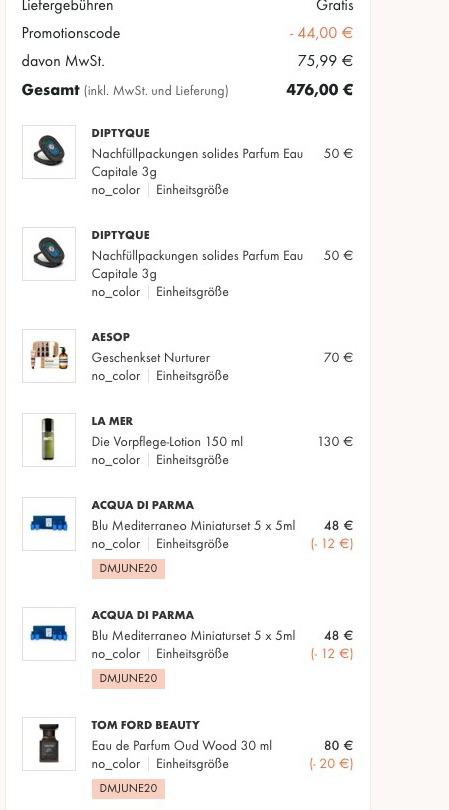Click Eau de Parfum Oud Wood 30 ml title
This screenshot has height=810, width=449.
181,745
